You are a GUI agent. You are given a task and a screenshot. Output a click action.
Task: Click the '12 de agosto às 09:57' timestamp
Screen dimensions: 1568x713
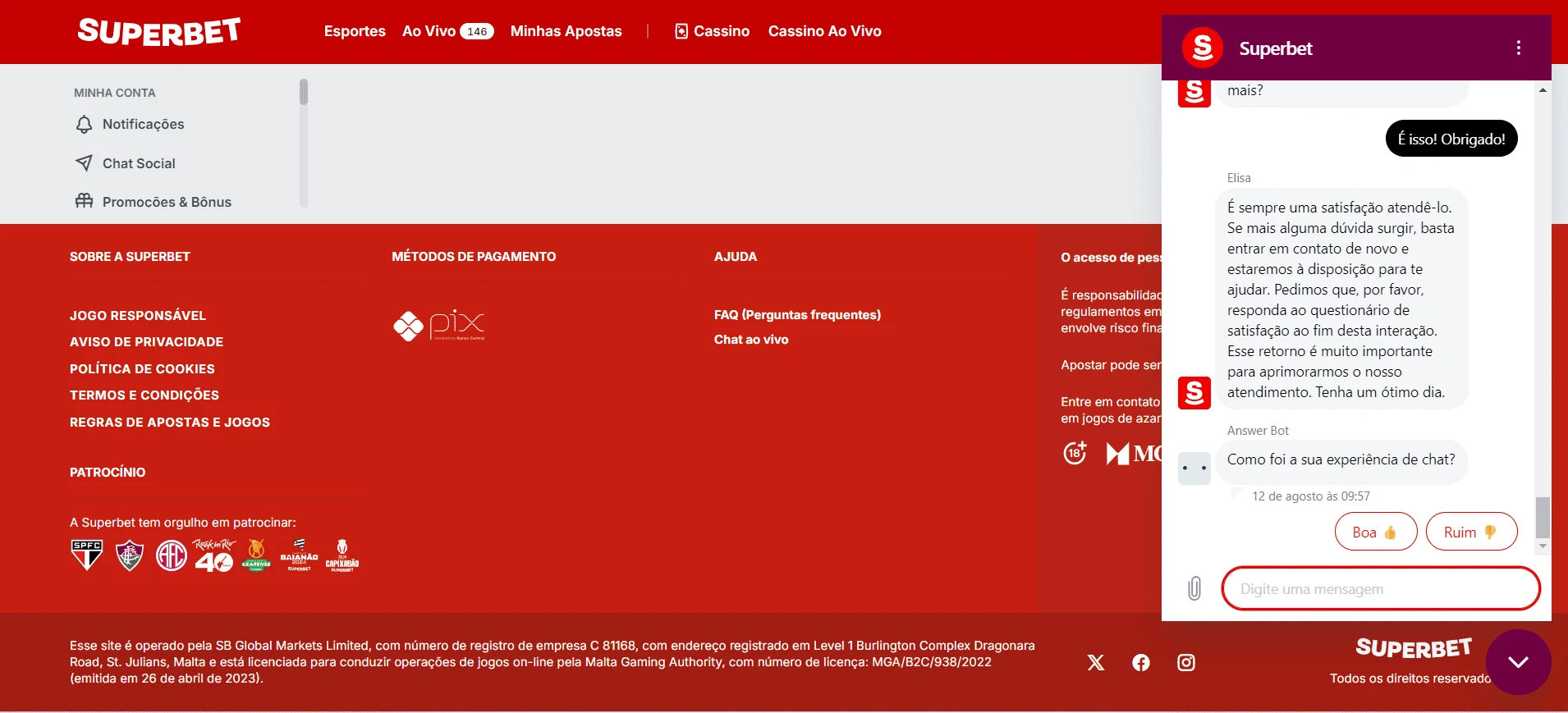tap(1311, 496)
